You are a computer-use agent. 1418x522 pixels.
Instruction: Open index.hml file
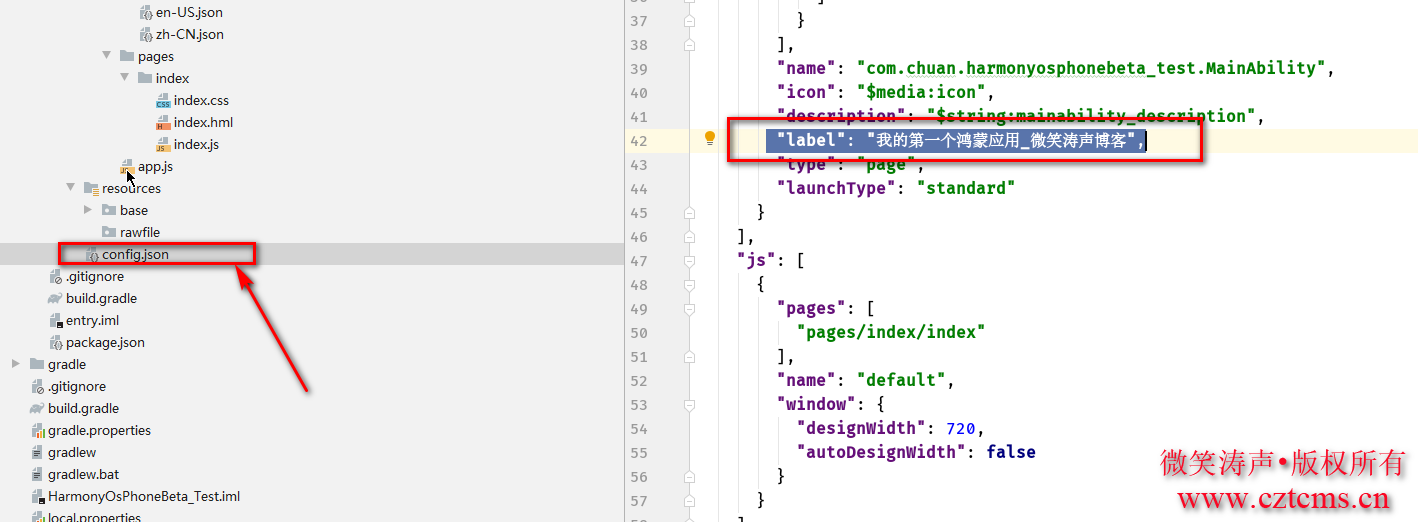coord(203,122)
